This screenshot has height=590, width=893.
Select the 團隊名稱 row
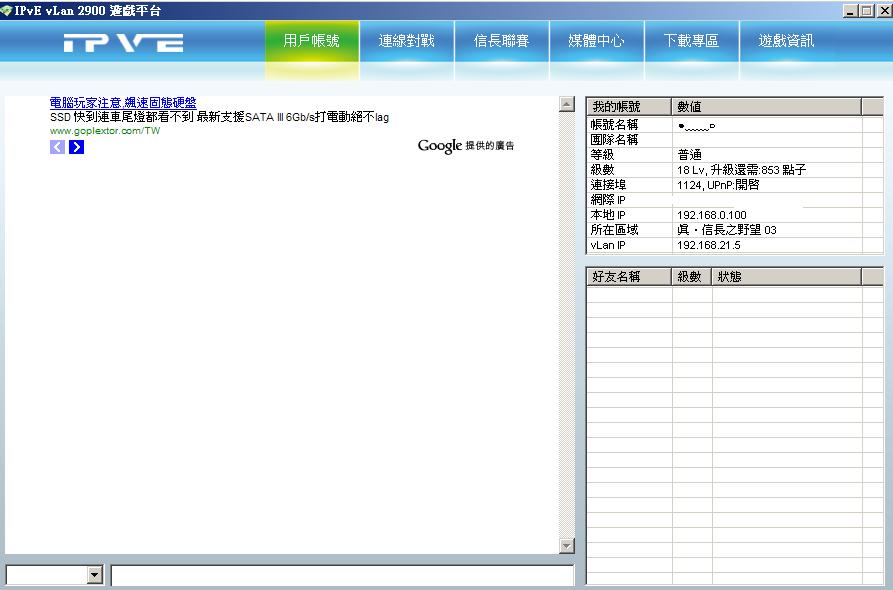point(735,140)
